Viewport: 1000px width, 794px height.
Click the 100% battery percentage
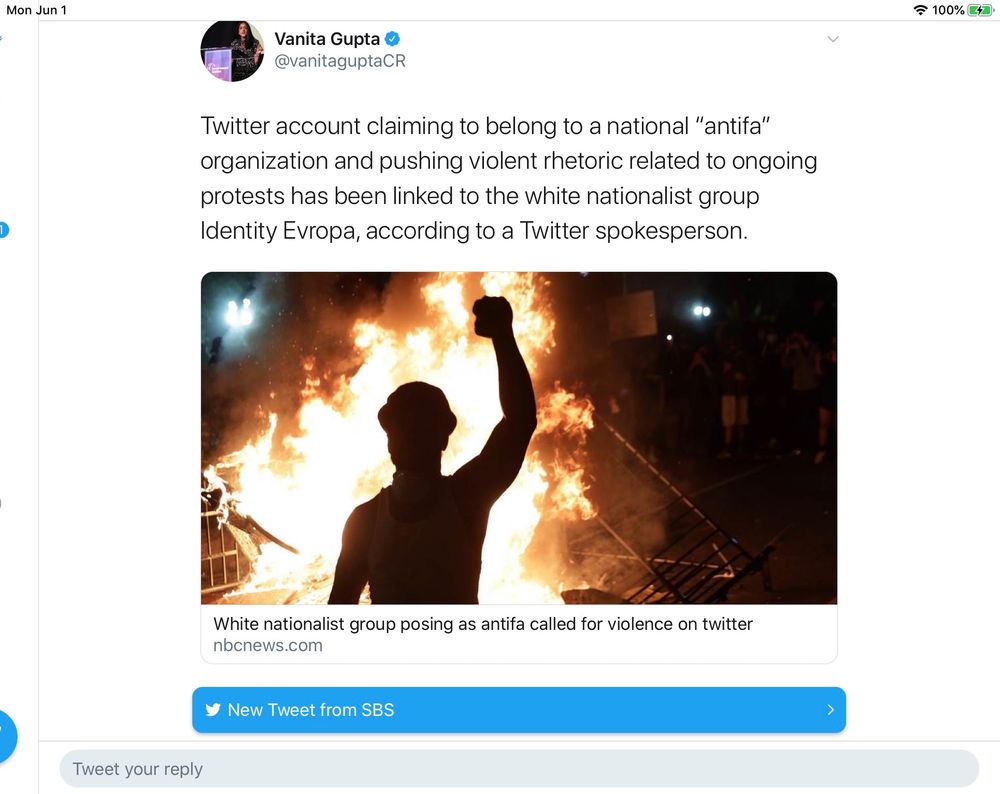(948, 10)
